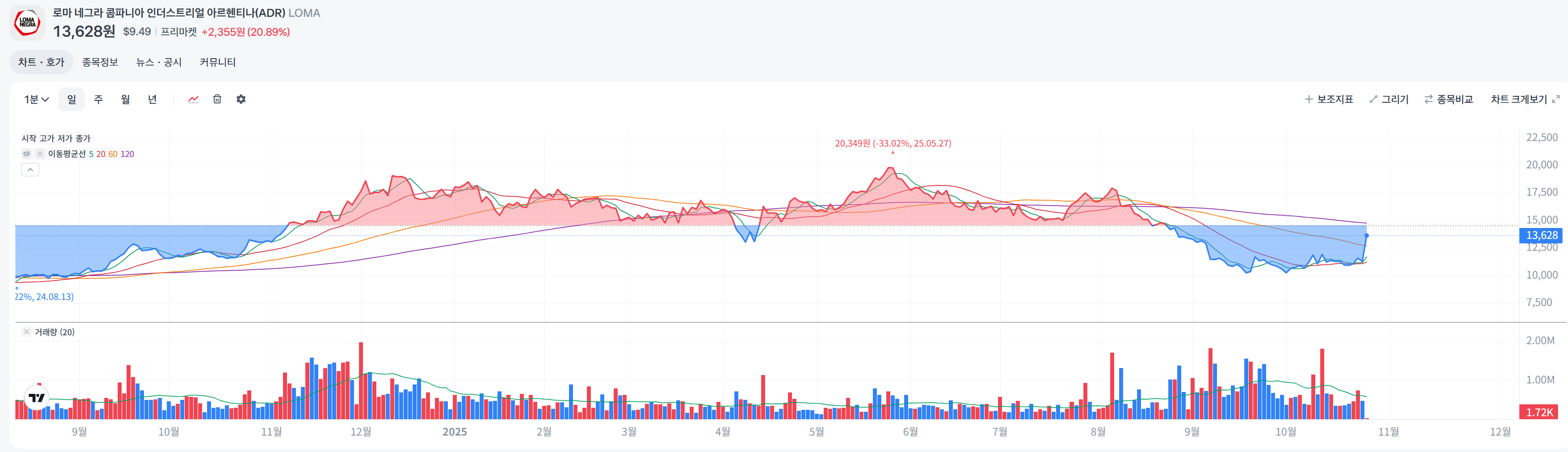This screenshot has height=452, width=1568.
Task: Click the TradingView logo on the chart
Action: tap(37, 398)
